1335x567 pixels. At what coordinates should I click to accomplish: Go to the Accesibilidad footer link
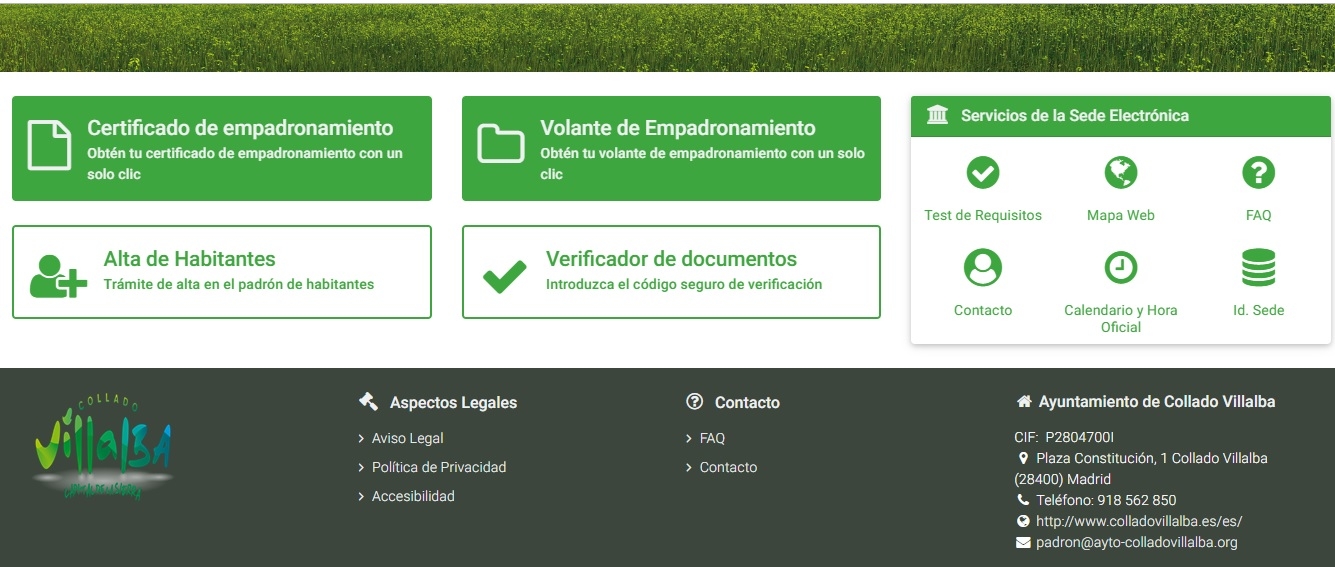click(x=412, y=496)
